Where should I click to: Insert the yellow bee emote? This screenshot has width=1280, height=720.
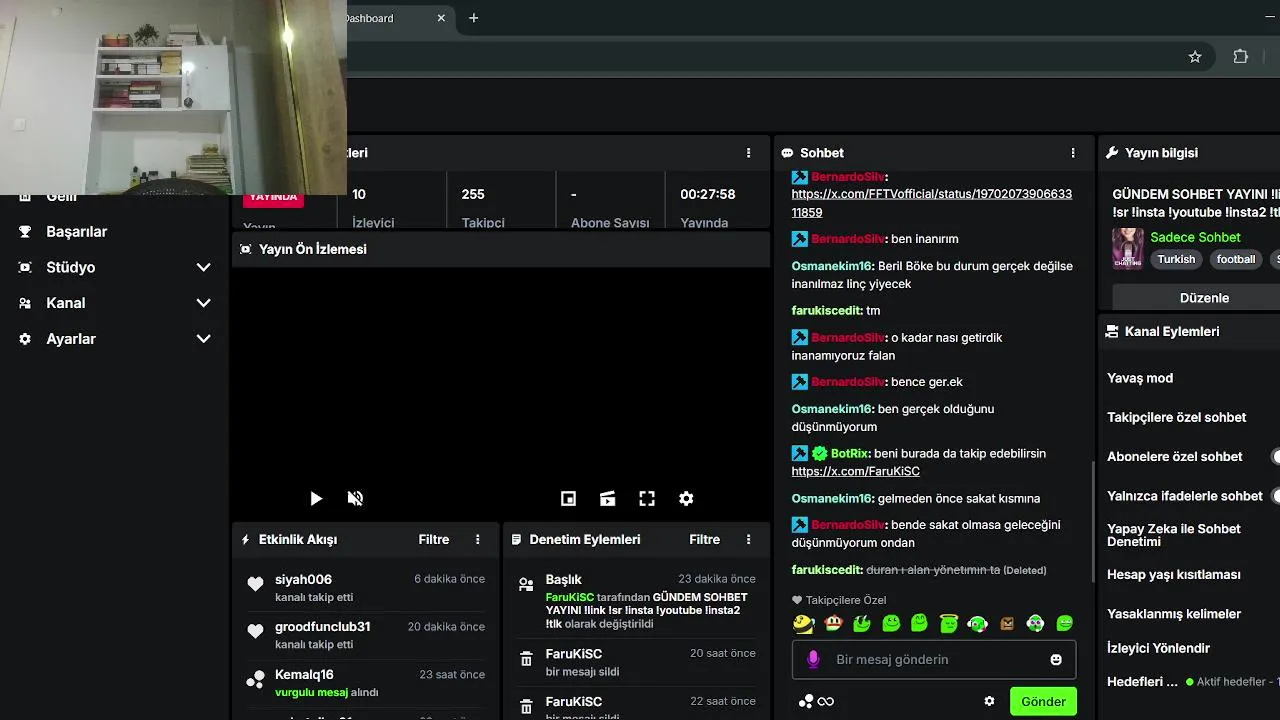(803, 623)
